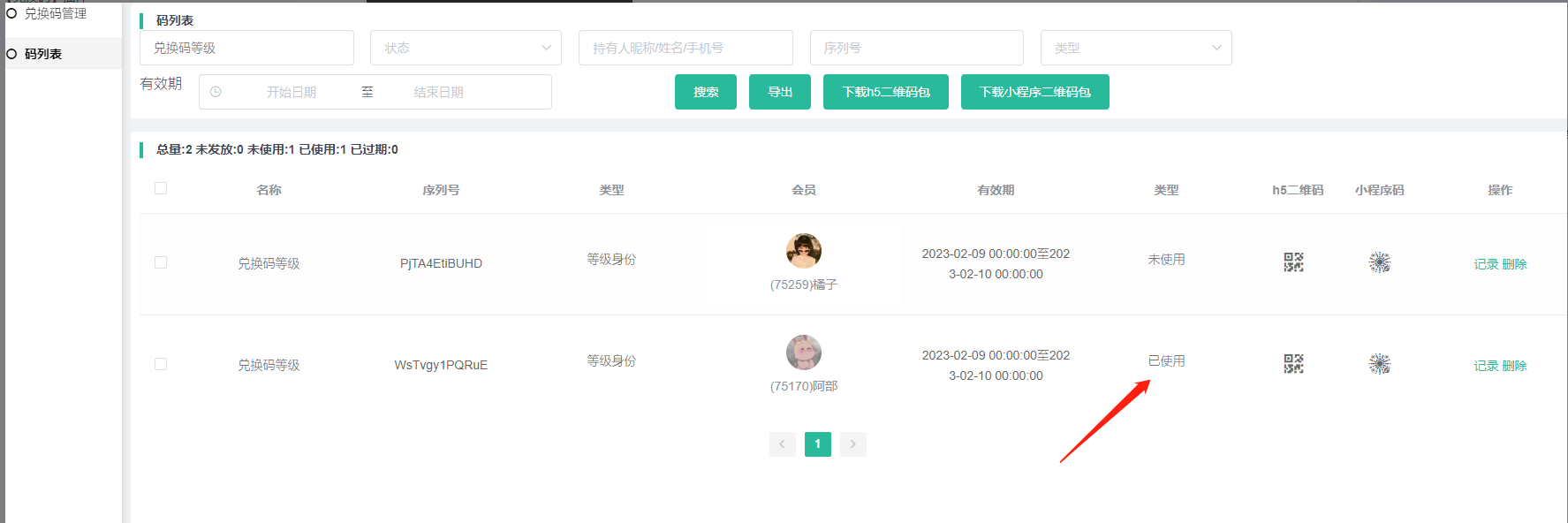Image resolution: width=1568 pixels, height=523 pixels.
Task: Toggle select-all checkbox in table header
Action: tap(161, 188)
